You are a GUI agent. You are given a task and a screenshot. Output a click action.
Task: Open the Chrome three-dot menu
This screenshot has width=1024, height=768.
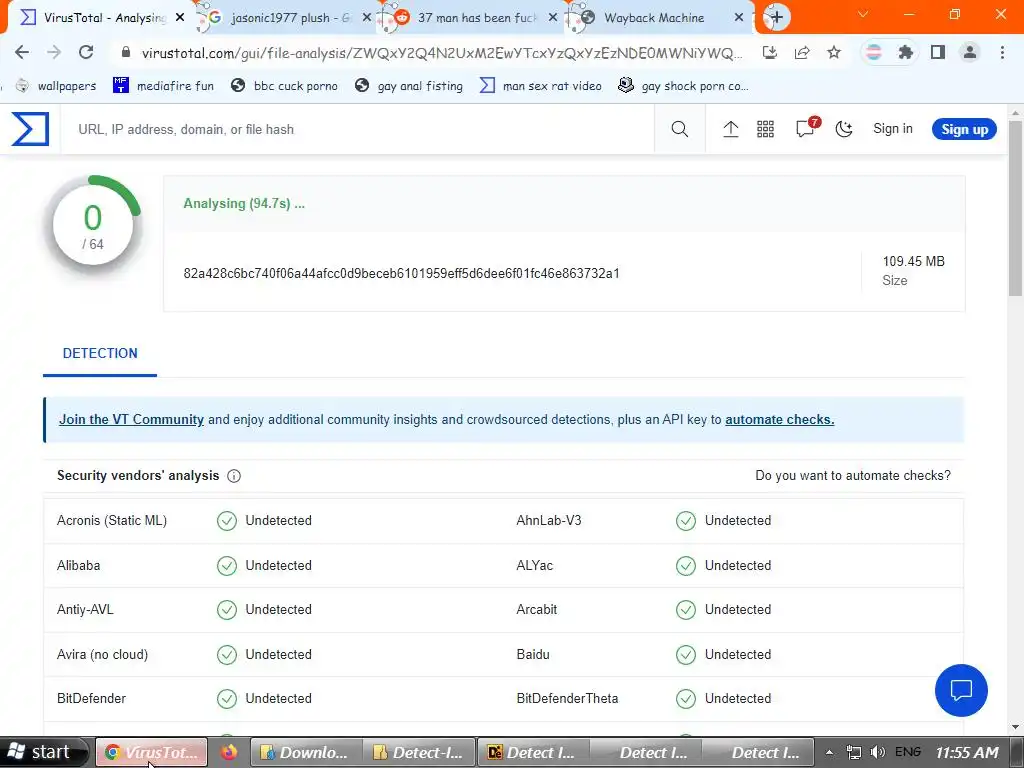1002,52
